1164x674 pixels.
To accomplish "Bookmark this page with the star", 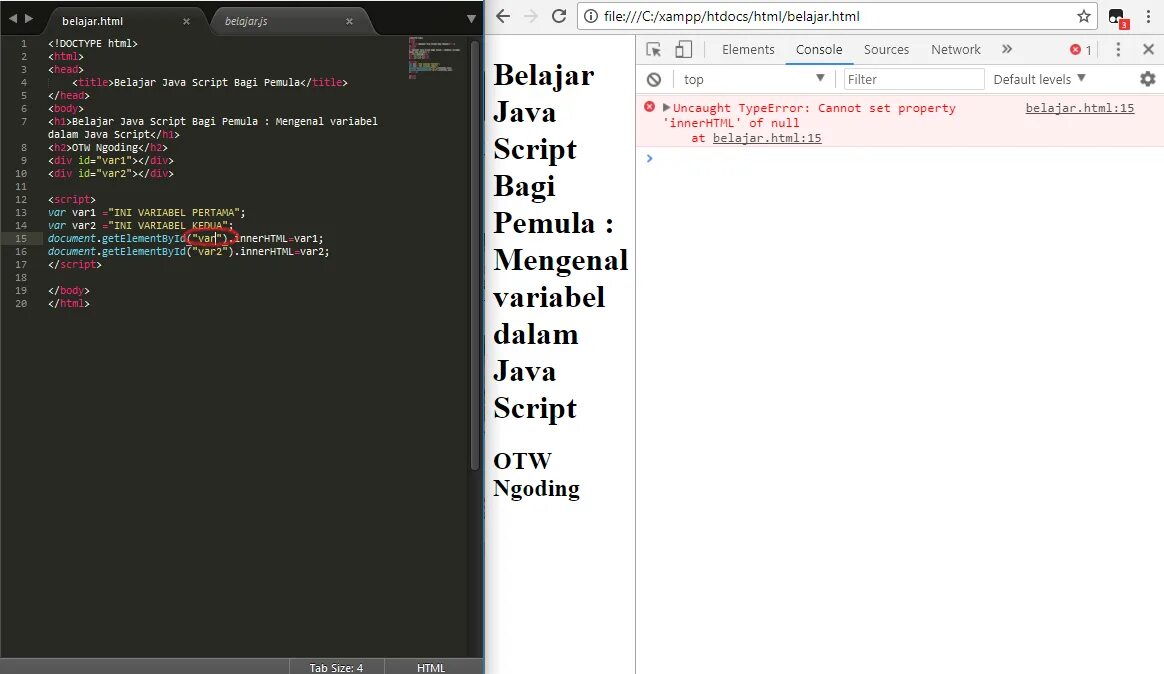I will point(1084,16).
